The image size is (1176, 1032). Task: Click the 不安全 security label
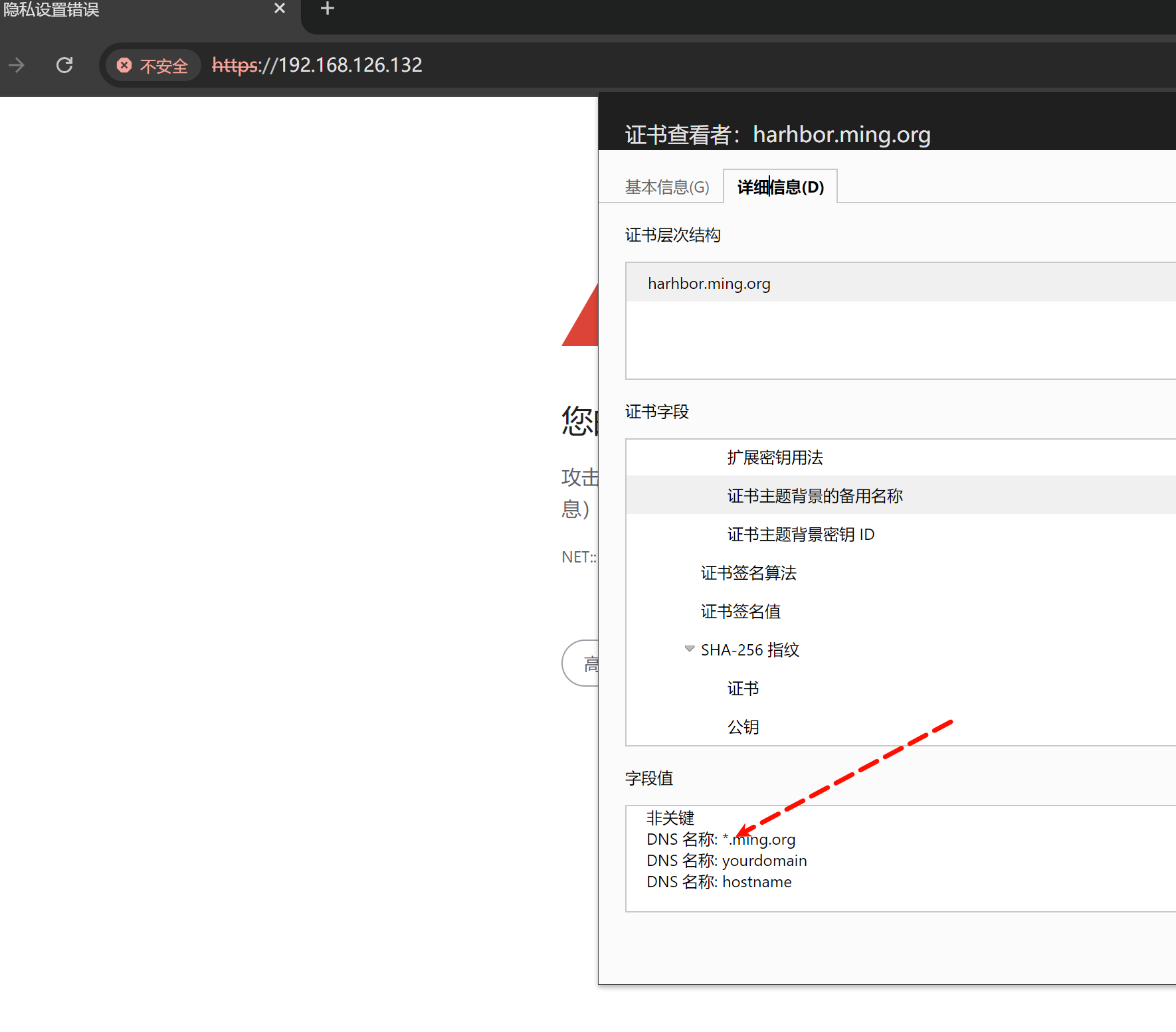163,66
